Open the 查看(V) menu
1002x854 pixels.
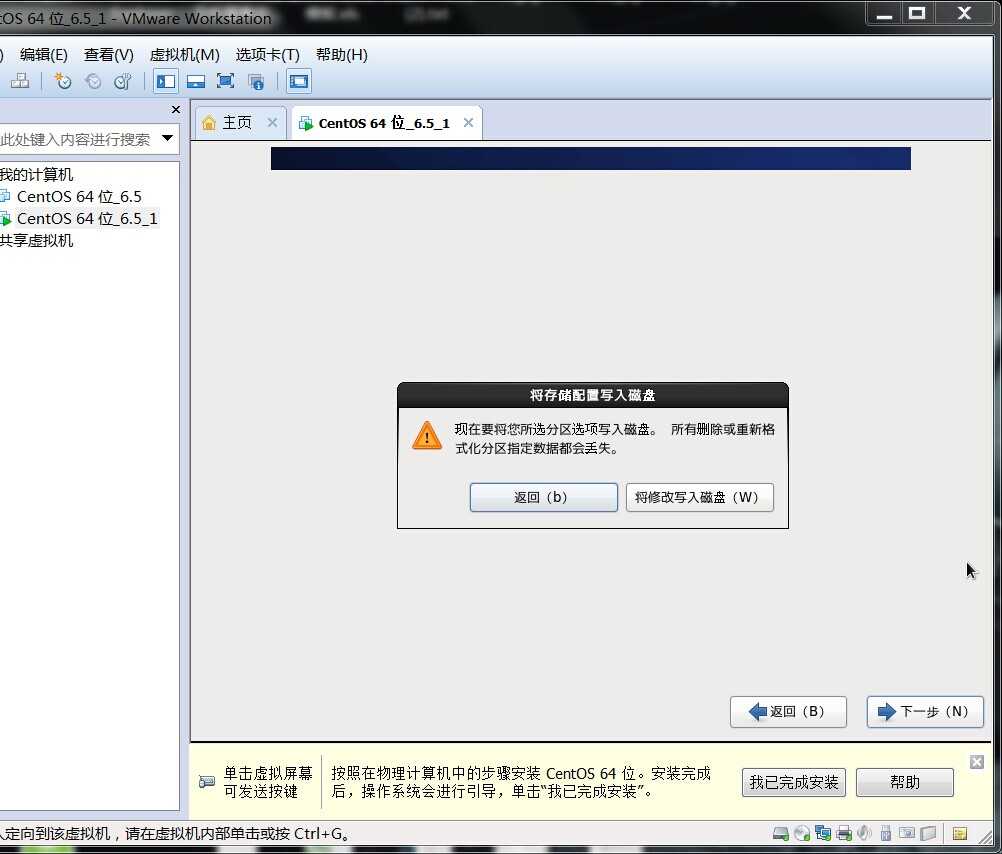click(109, 55)
